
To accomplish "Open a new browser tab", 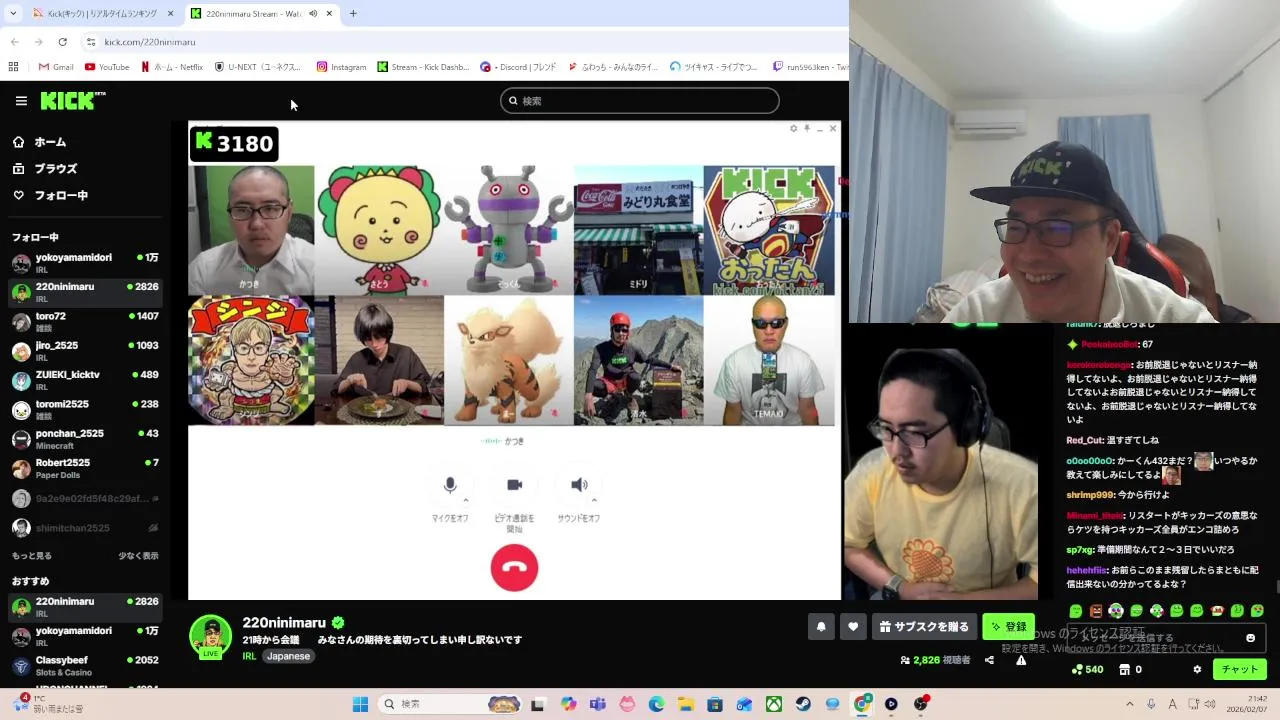I will pyautogui.click(x=353, y=13).
